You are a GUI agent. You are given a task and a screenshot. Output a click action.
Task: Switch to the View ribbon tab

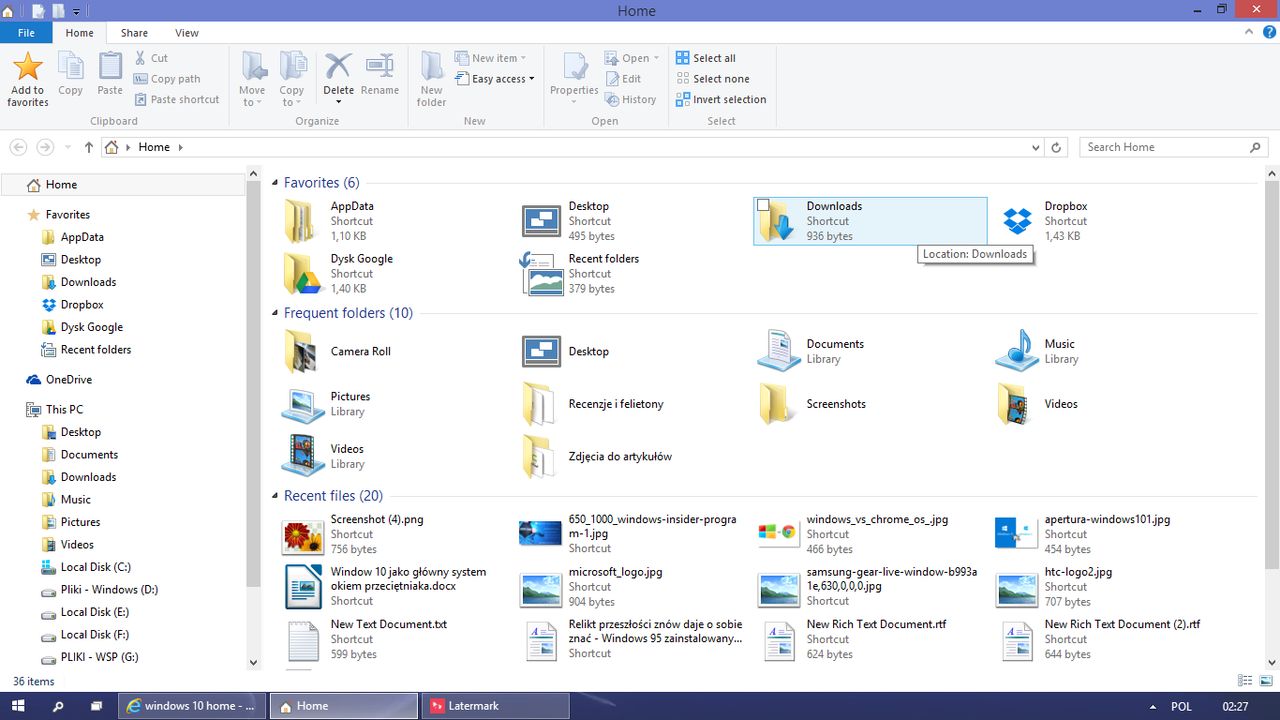point(187,33)
